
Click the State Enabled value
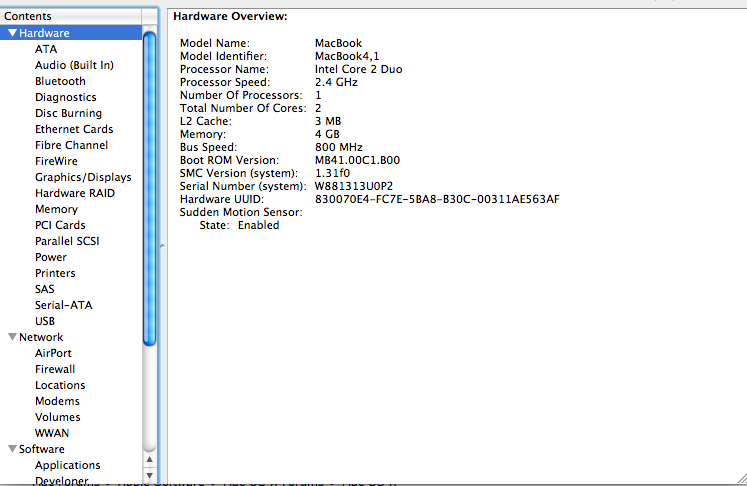[x=258, y=225]
